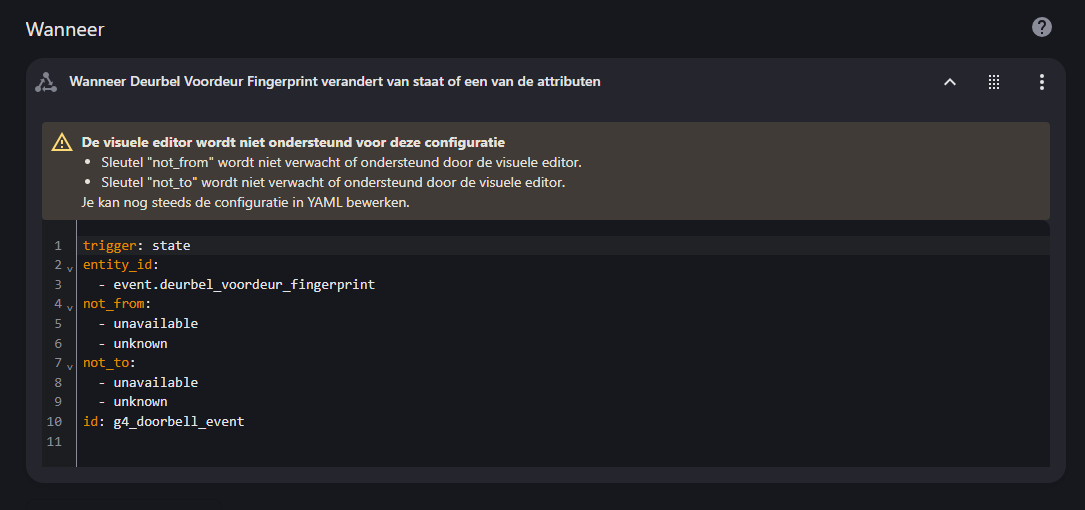Click the 'Wanneer Deurbel Voordeur Fingerprint' header title
The image size is (1085, 510).
point(334,82)
